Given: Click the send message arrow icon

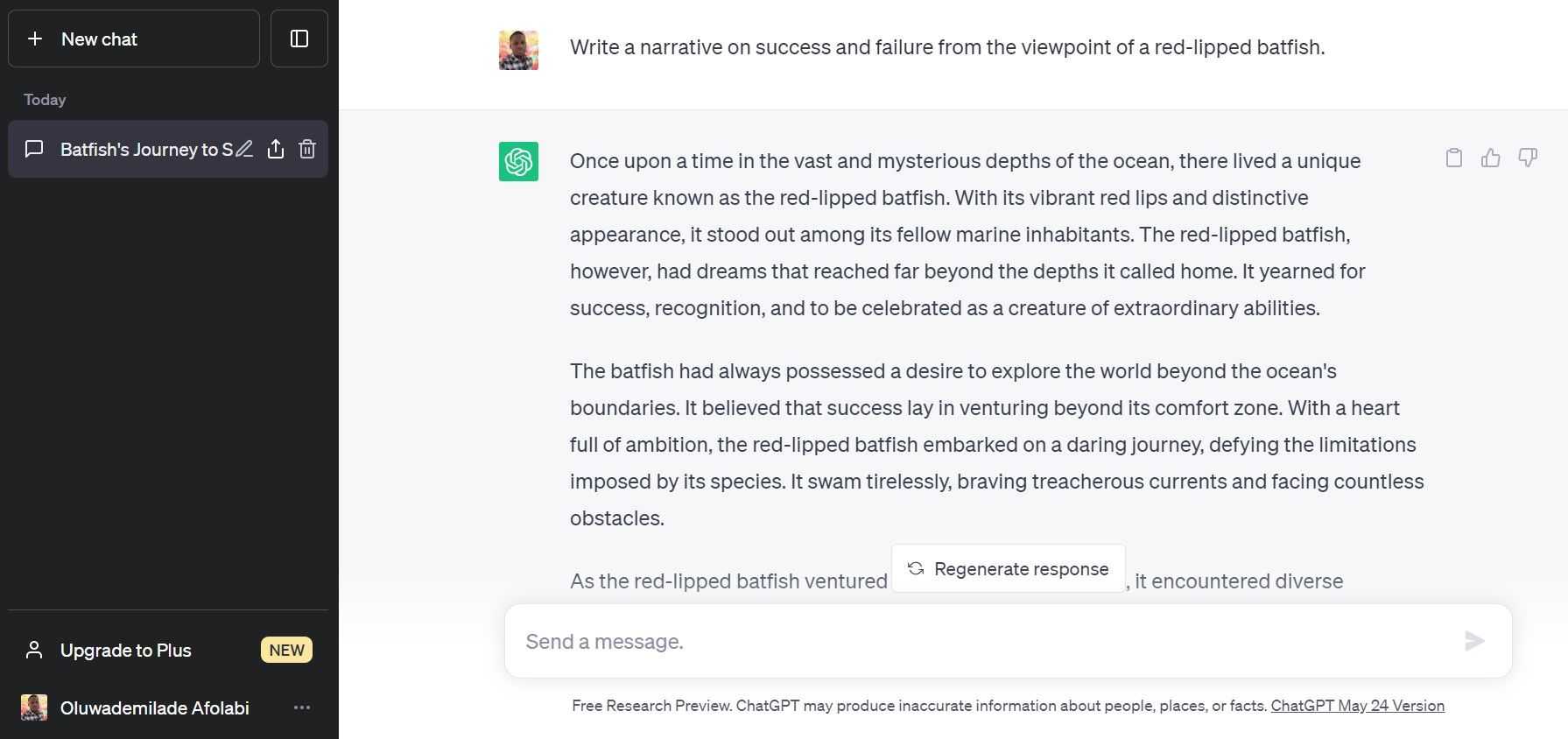Looking at the screenshot, I should tap(1475, 641).
